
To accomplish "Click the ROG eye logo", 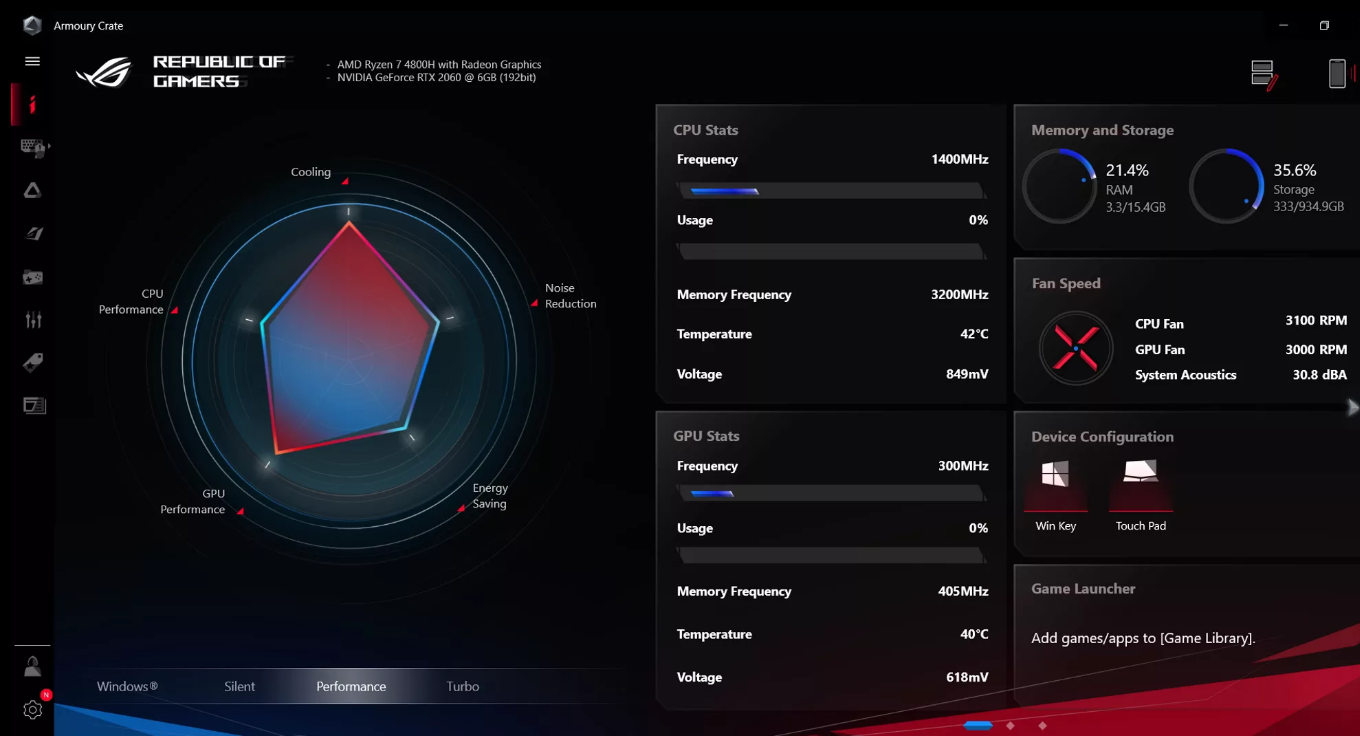I will [x=104, y=72].
